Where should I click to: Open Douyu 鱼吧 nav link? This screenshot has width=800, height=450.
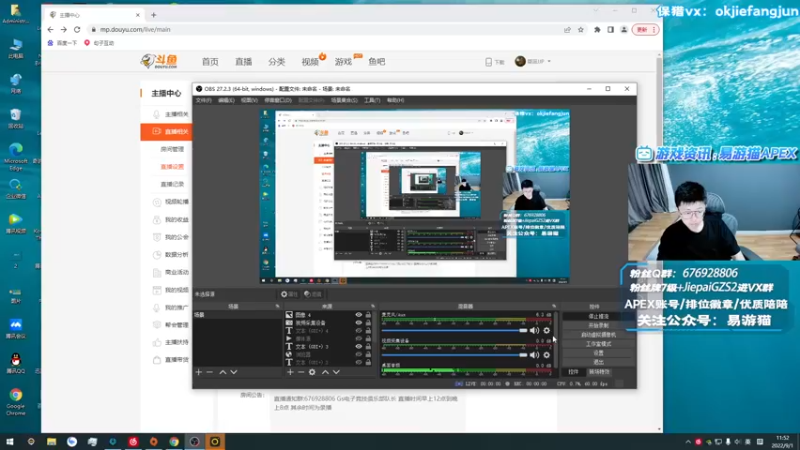377,62
